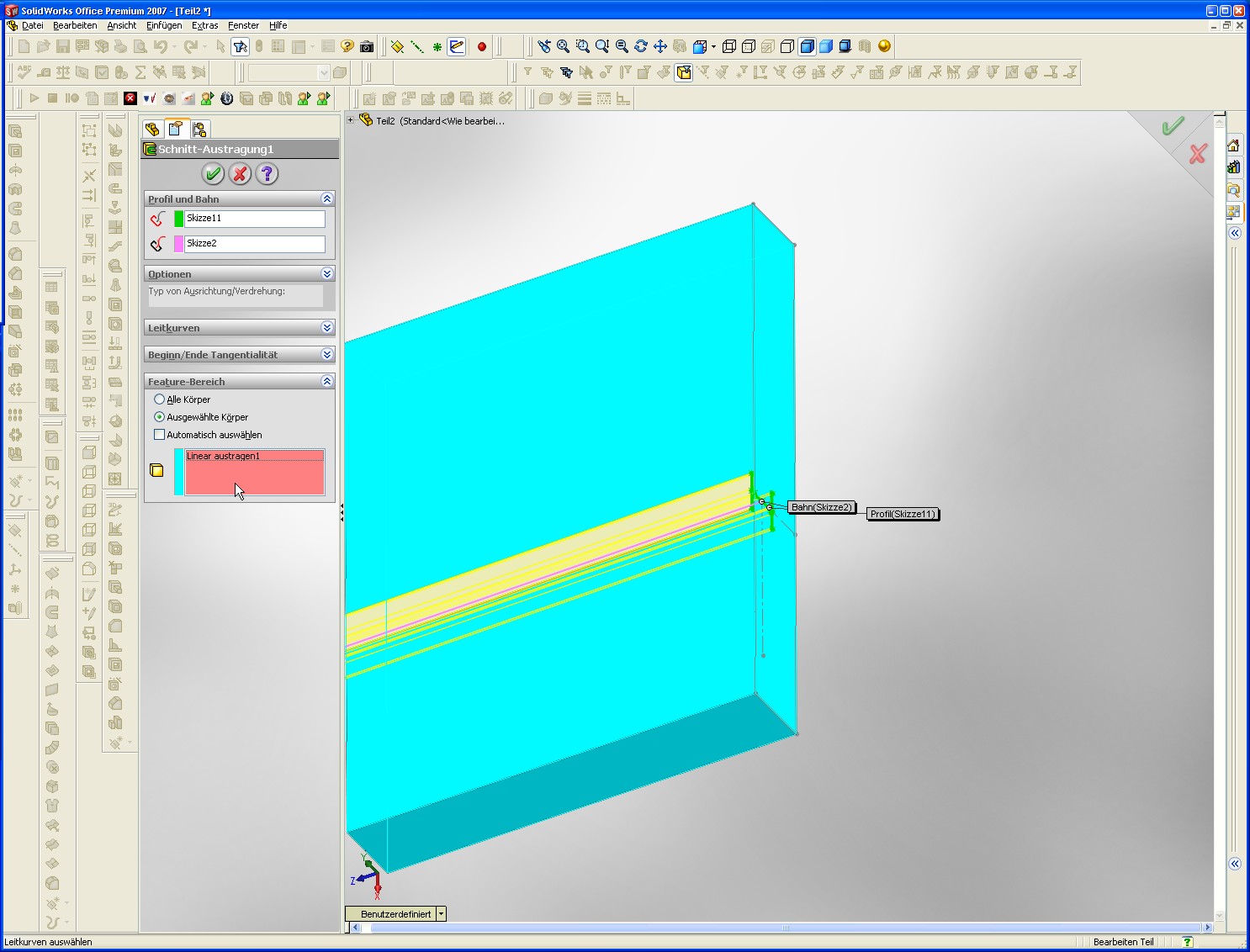Screen dimensions: 1250x952
Task: Click the camera screenshot icon
Action: 367,47
